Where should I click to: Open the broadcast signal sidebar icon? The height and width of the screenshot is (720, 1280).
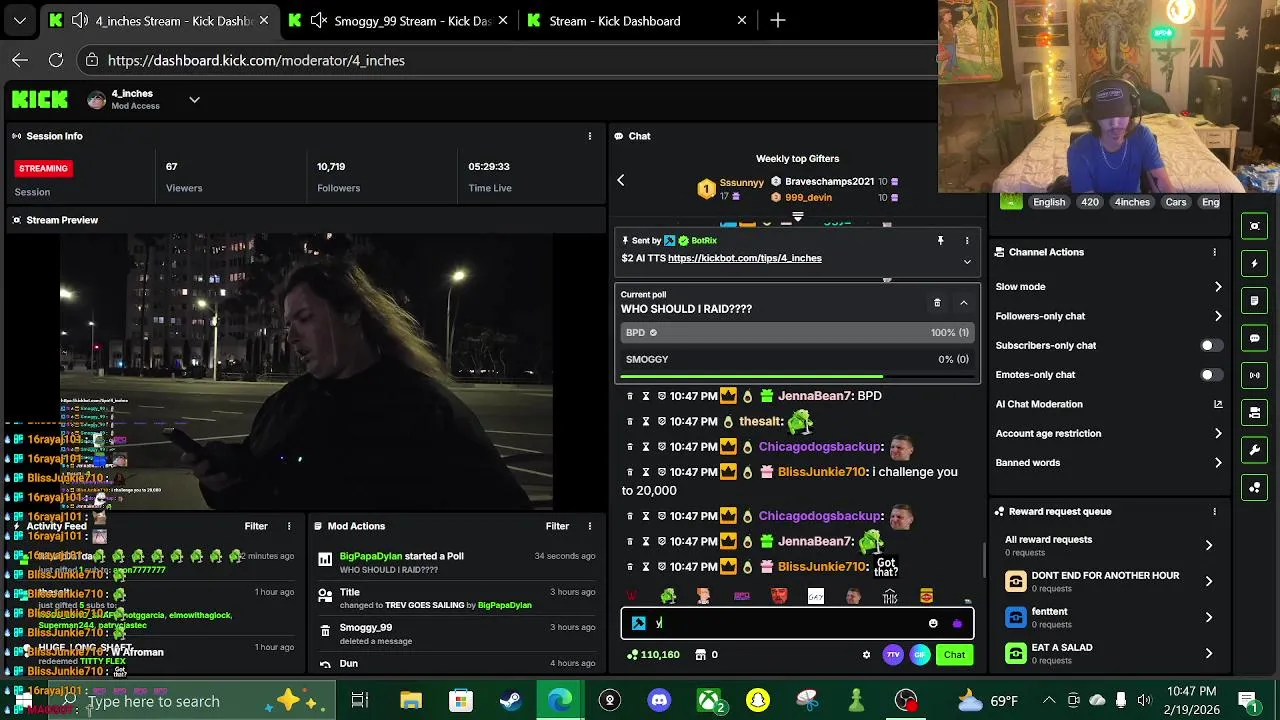1255,375
